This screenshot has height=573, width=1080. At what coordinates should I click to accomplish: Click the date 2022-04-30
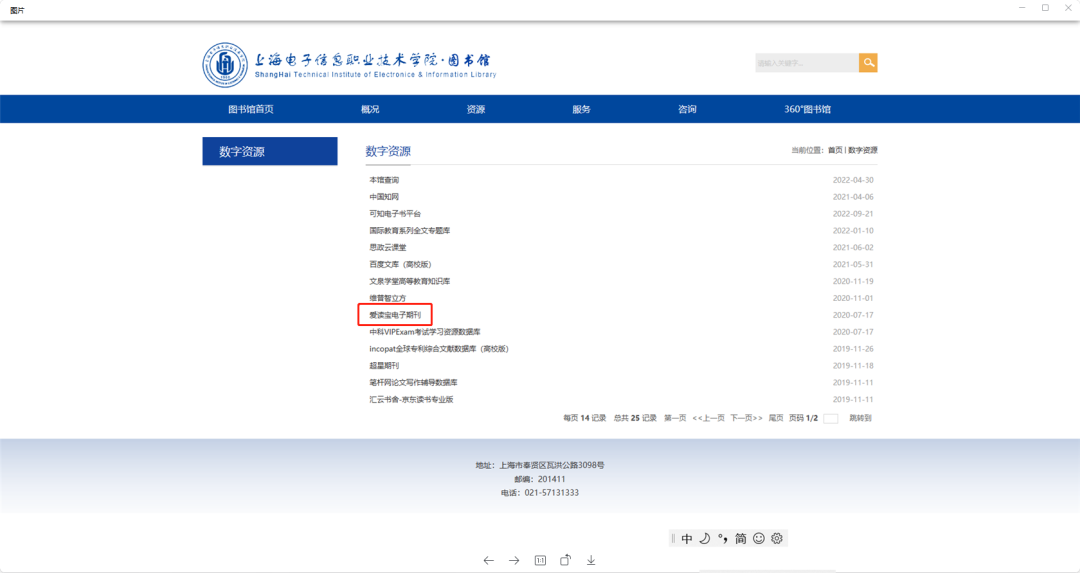tap(853, 180)
